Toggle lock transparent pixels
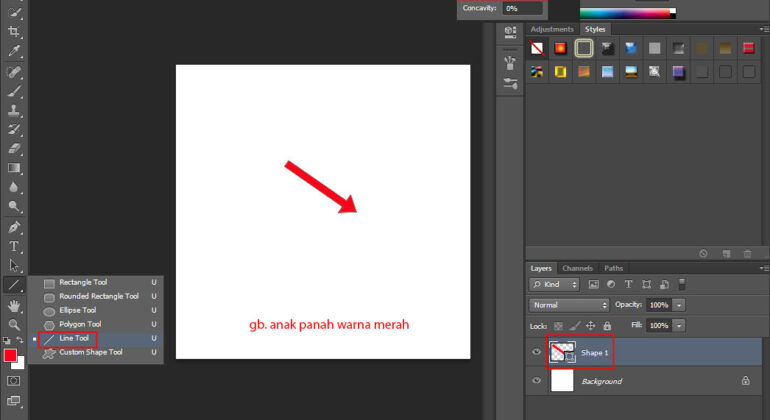The width and height of the screenshot is (770, 420). click(x=558, y=326)
